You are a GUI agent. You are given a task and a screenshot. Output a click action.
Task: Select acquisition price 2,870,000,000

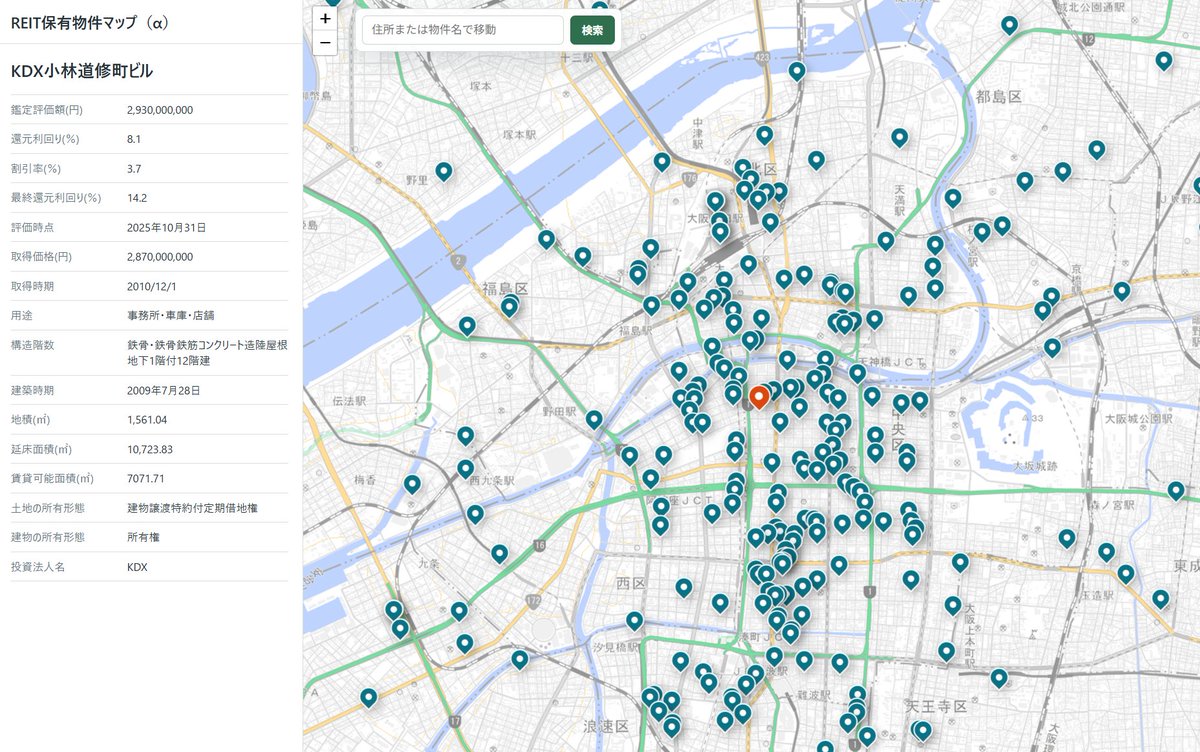click(160, 257)
